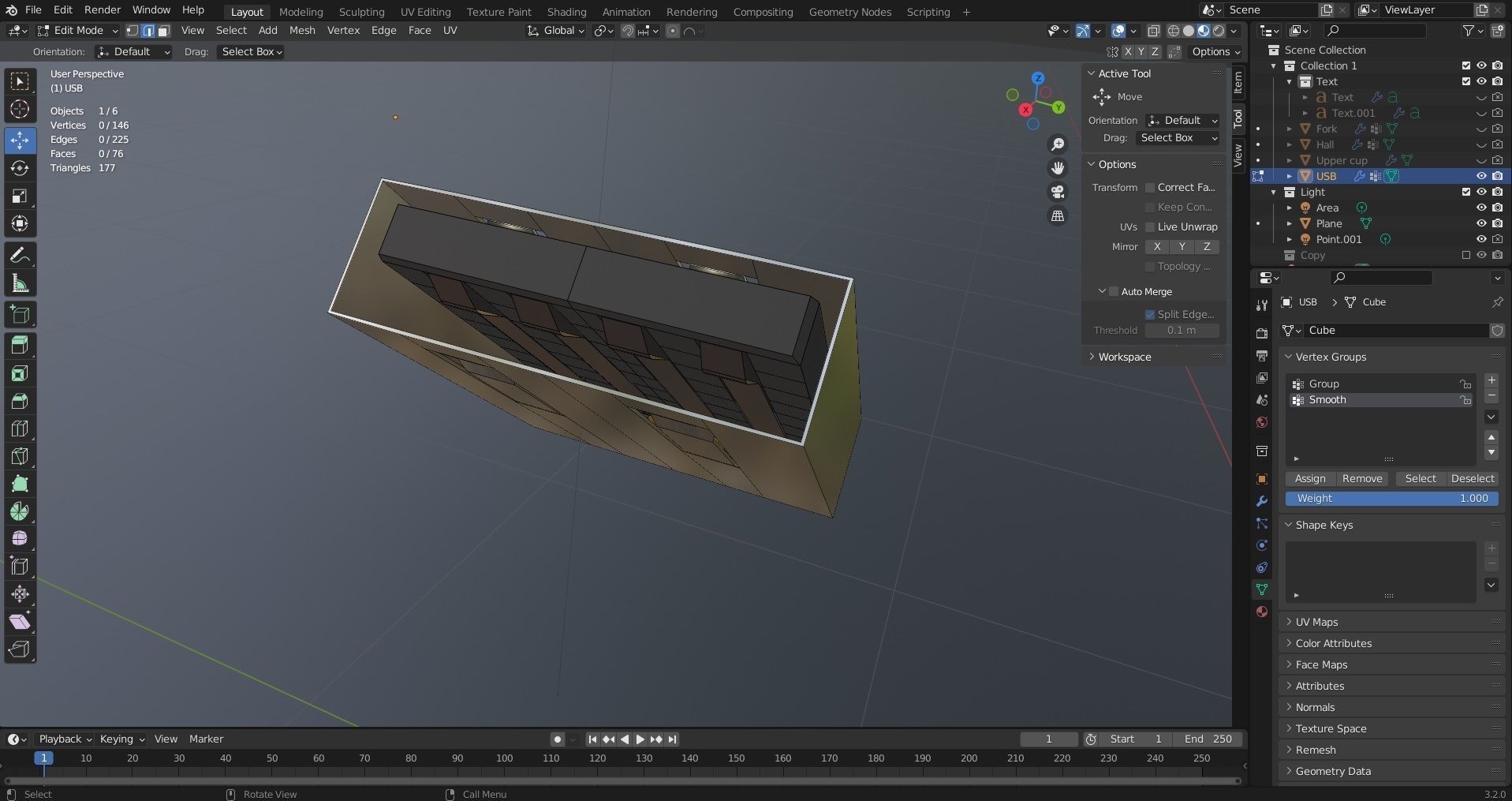Enable the Live Unwrap checkbox

[x=1150, y=227]
